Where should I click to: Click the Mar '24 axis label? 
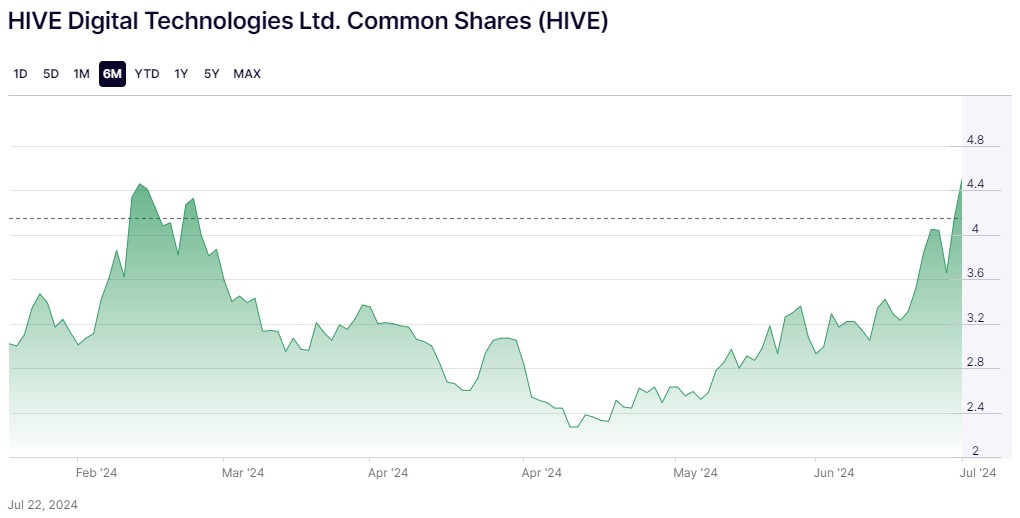coord(242,473)
